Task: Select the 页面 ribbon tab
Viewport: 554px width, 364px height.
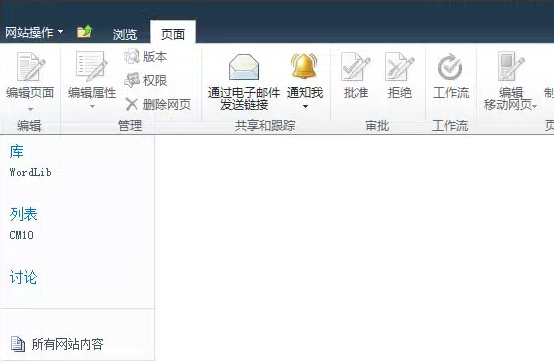Action: [173, 34]
